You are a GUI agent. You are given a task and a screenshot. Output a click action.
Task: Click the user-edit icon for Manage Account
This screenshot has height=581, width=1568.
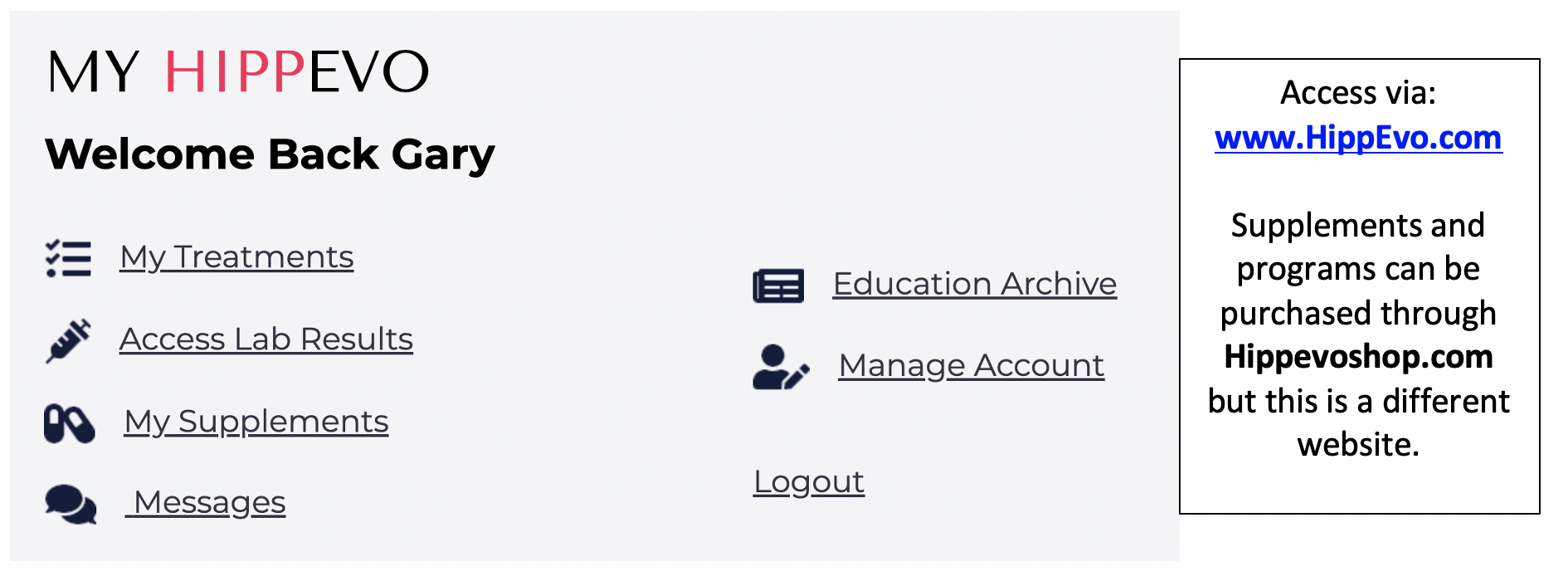(x=781, y=367)
